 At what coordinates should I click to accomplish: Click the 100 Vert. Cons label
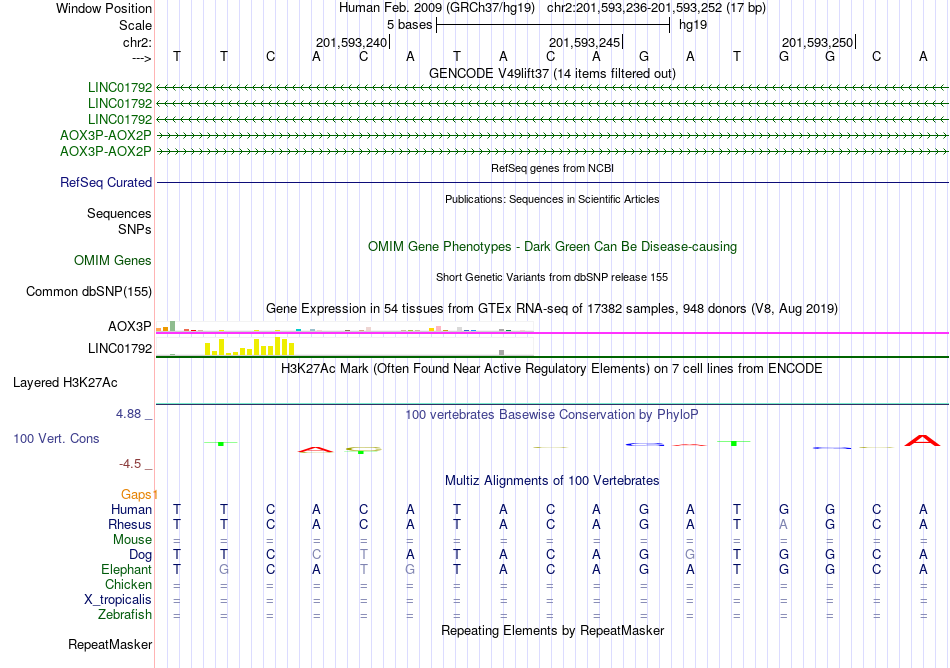tap(56, 438)
